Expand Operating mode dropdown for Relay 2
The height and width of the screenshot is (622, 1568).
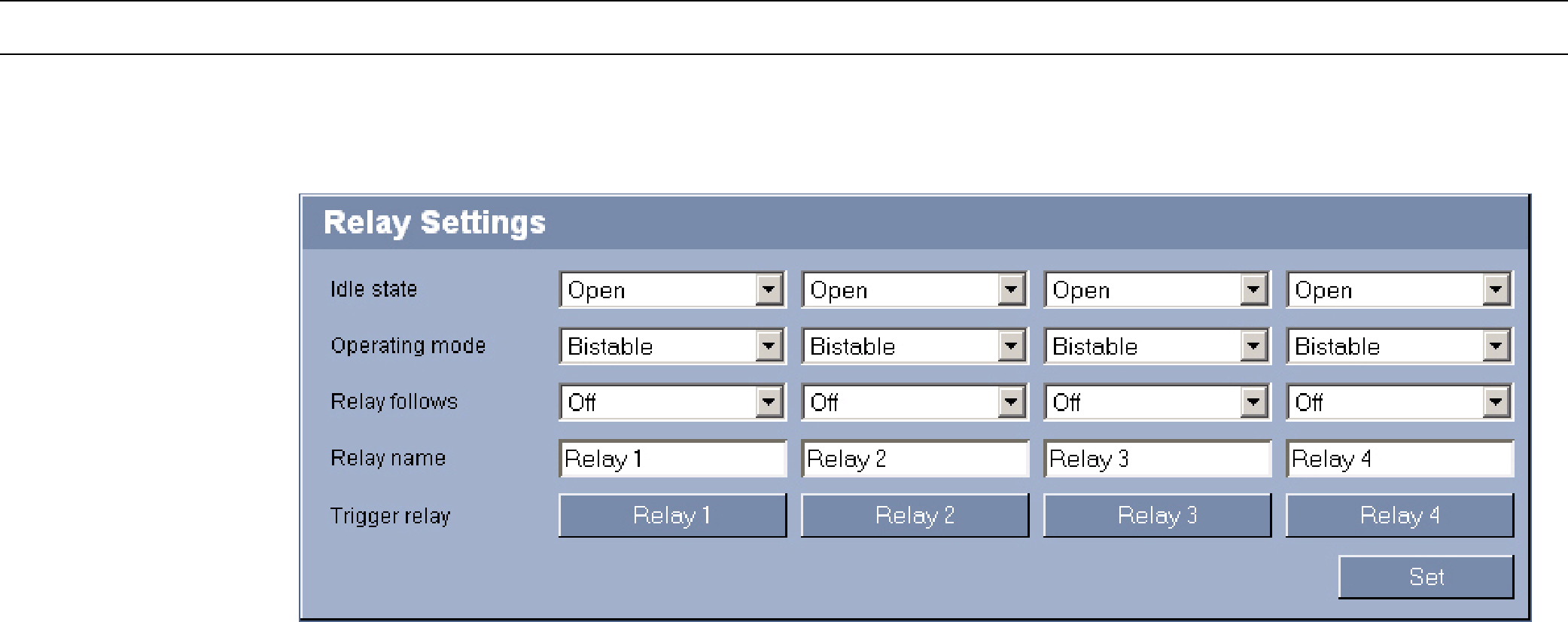(x=915, y=346)
